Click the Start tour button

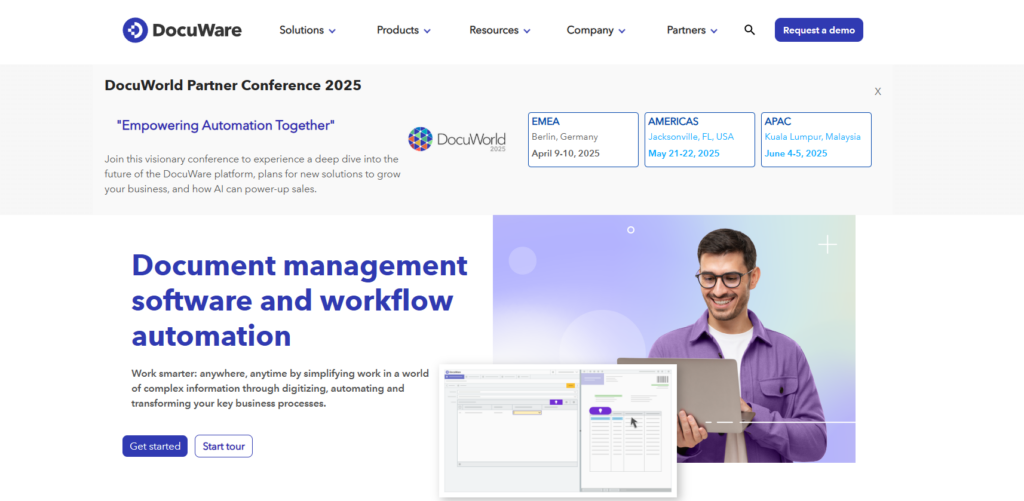[x=223, y=446]
